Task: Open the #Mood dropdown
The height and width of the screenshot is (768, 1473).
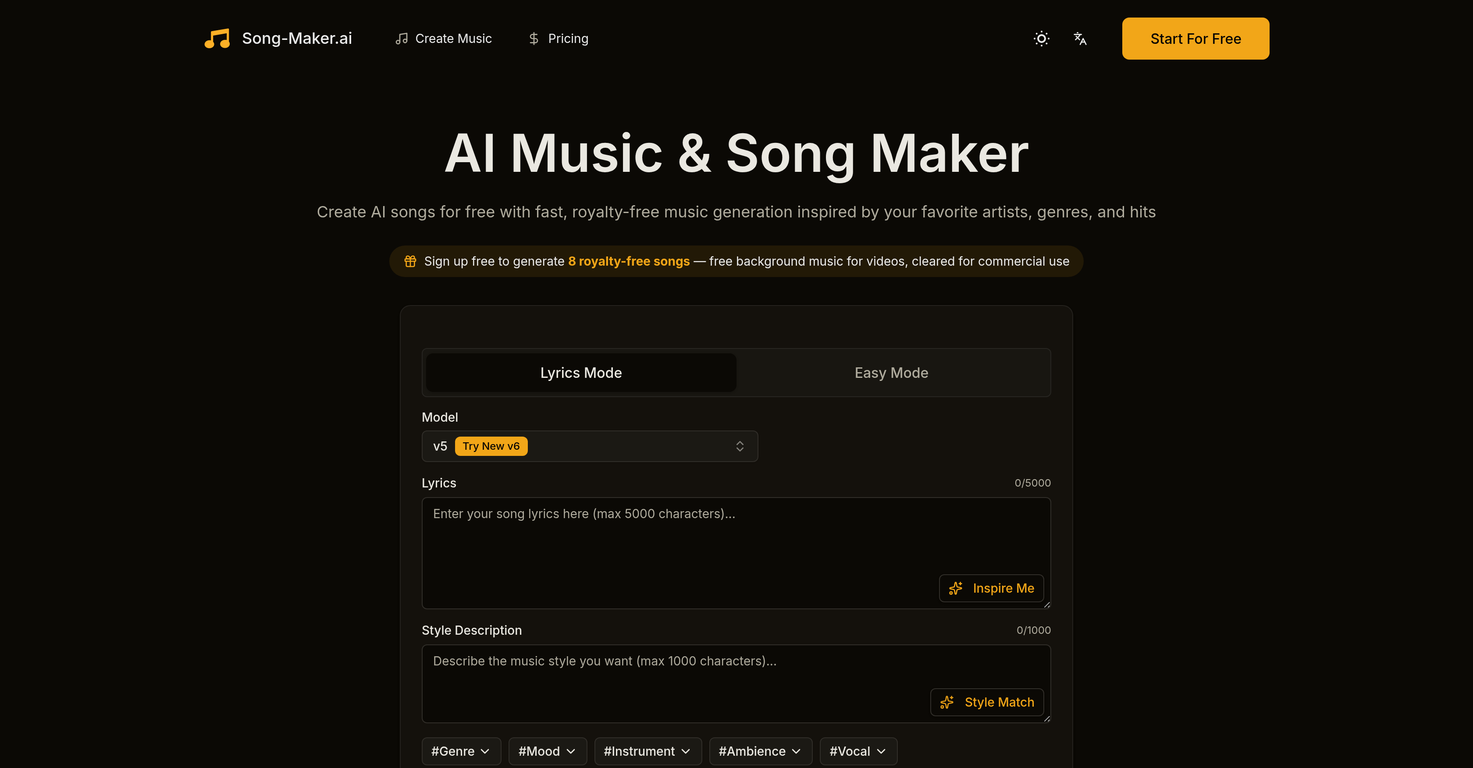Action: click(547, 751)
